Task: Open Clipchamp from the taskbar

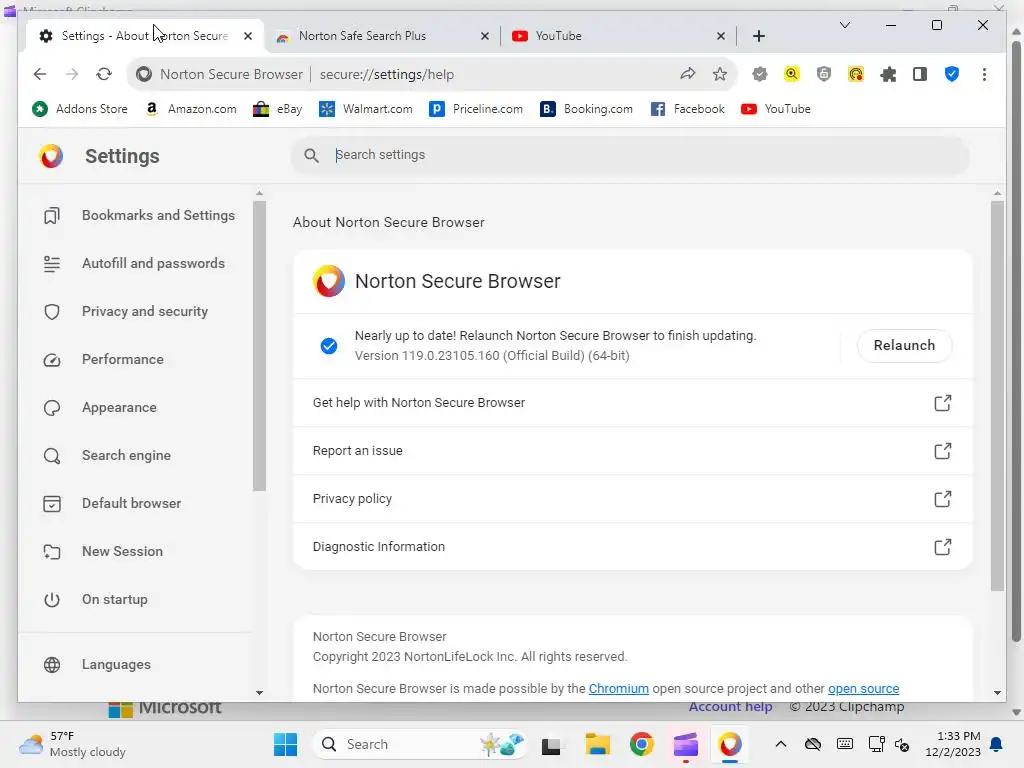Action: pyautogui.click(x=686, y=744)
